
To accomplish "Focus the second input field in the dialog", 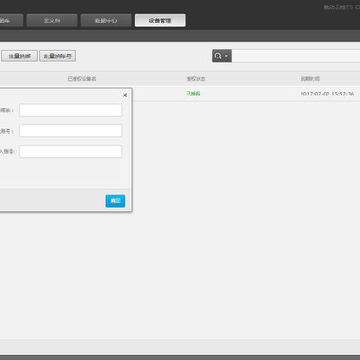I will 71,131.
